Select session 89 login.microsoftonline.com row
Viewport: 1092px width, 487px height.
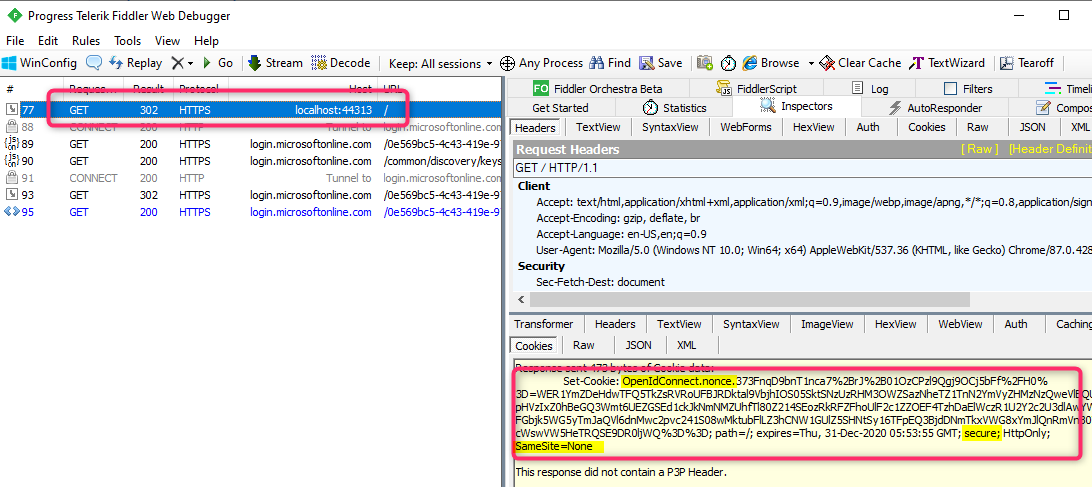(x=251, y=144)
